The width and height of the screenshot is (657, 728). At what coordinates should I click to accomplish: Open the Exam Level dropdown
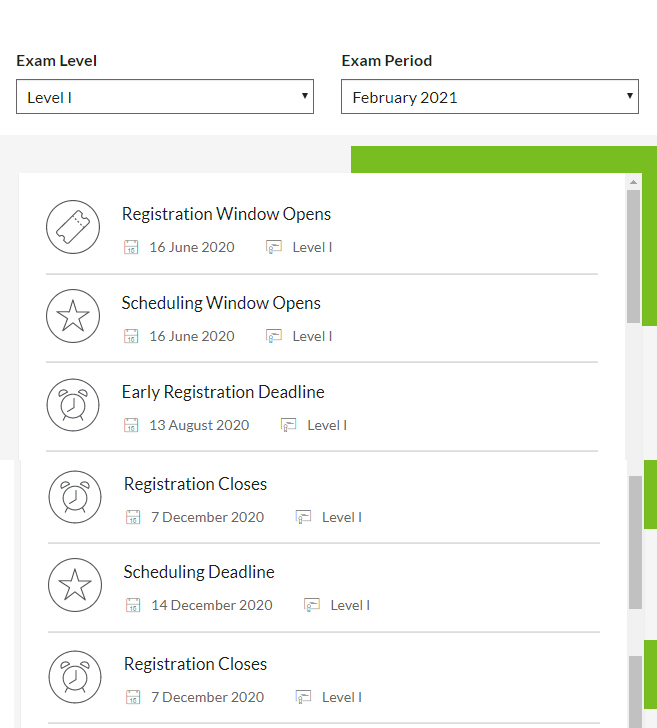165,97
